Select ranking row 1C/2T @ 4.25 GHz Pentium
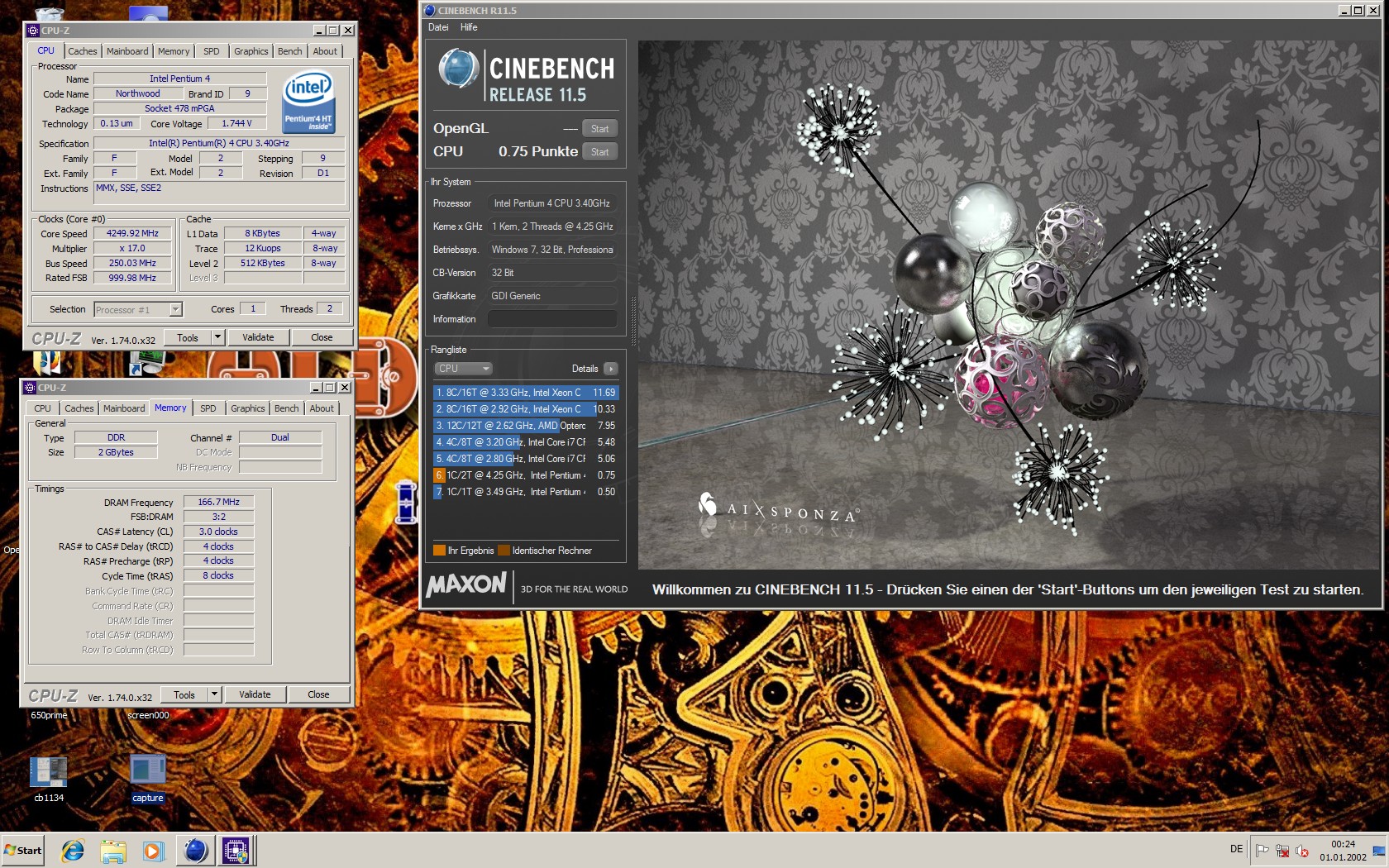Viewport: 1389px width, 868px height. (x=526, y=475)
